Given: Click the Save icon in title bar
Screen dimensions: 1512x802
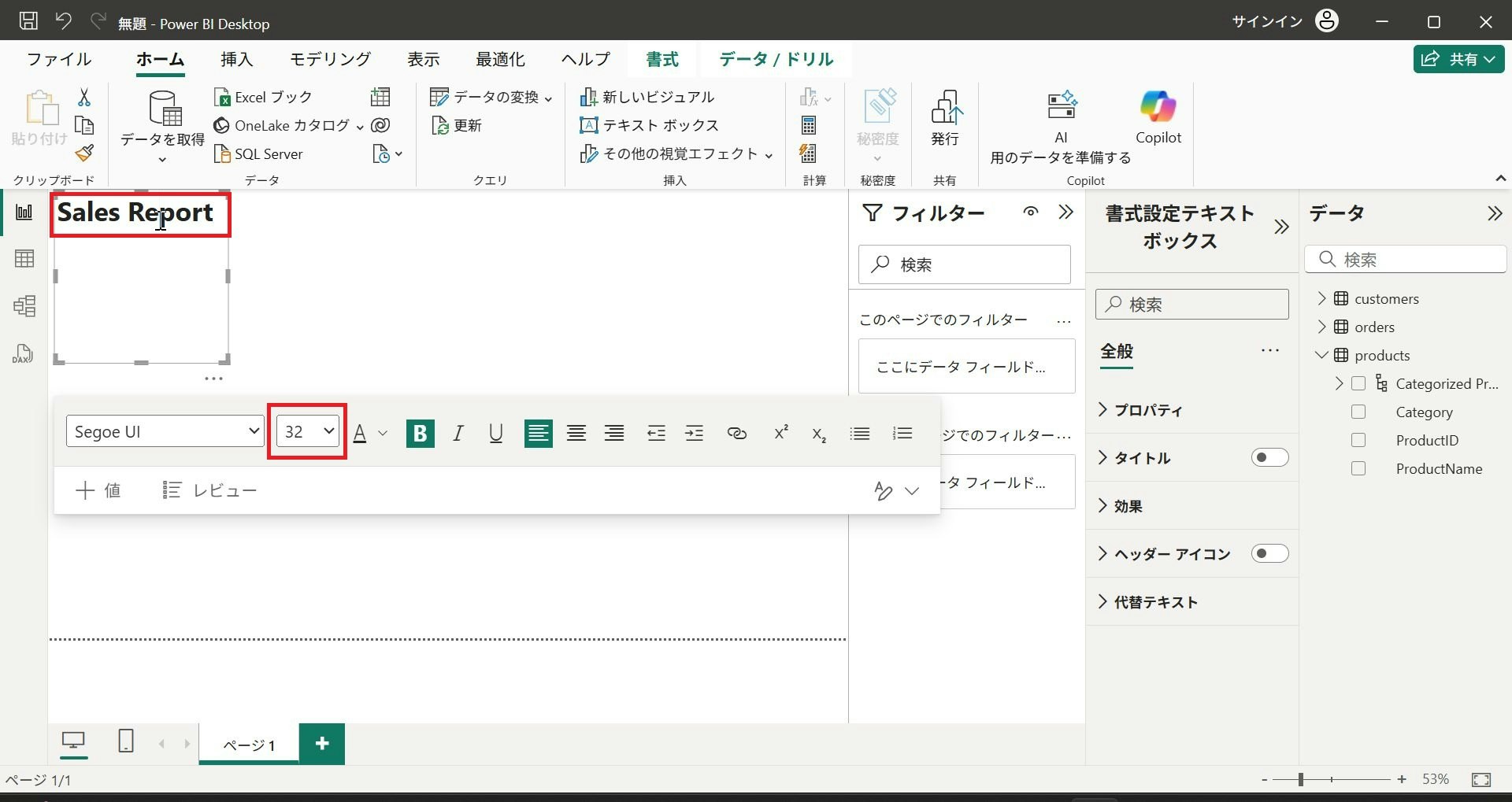Looking at the screenshot, I should tap(28, 21).
